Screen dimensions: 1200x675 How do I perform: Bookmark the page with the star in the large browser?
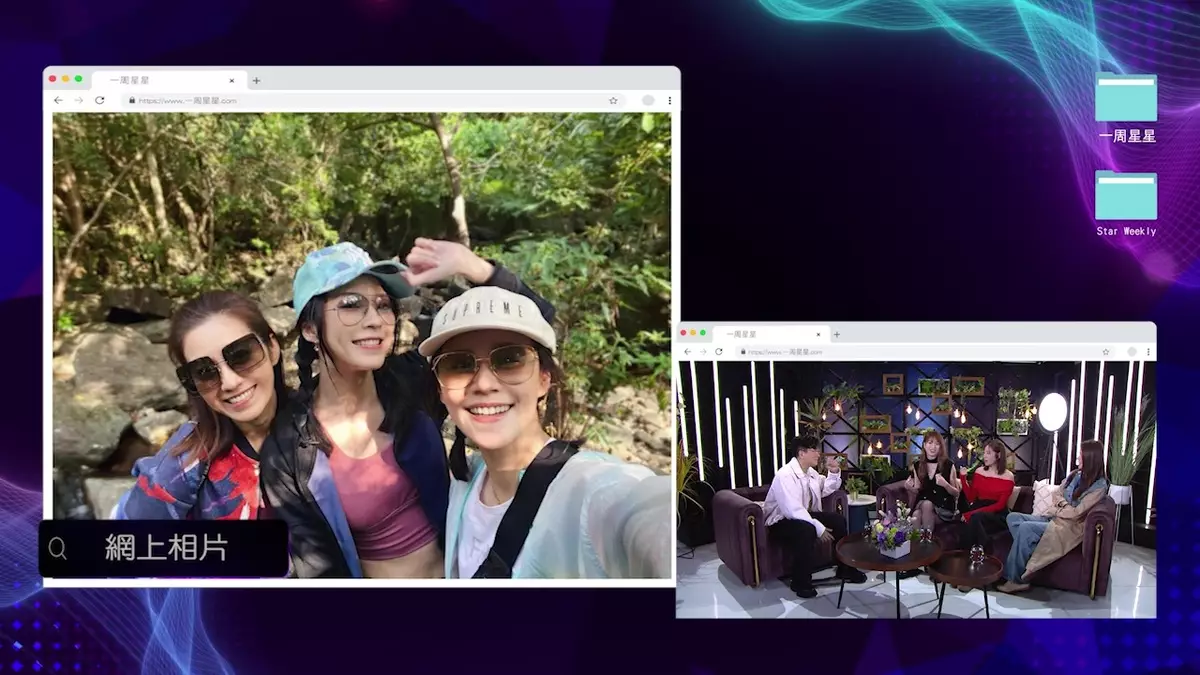pos(613,101)
